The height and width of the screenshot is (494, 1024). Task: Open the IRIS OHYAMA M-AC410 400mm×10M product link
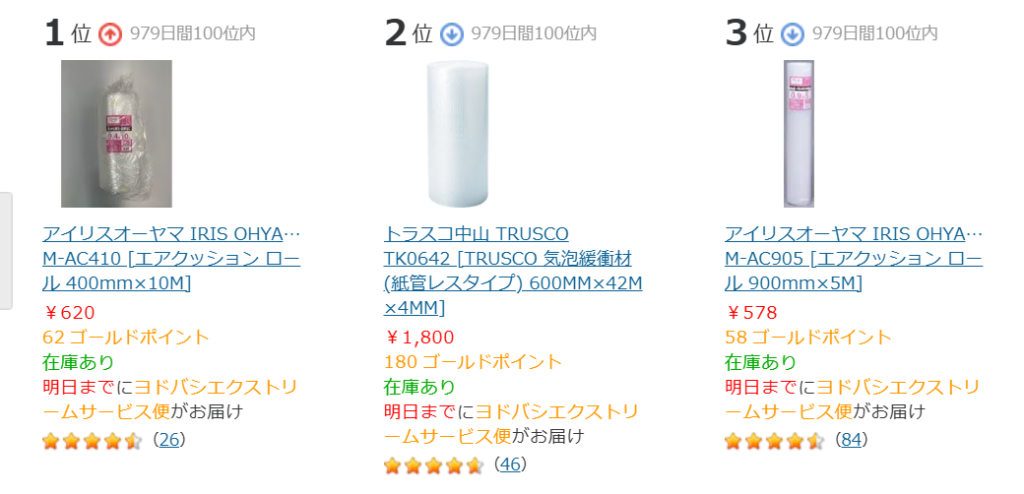(171, 258)
